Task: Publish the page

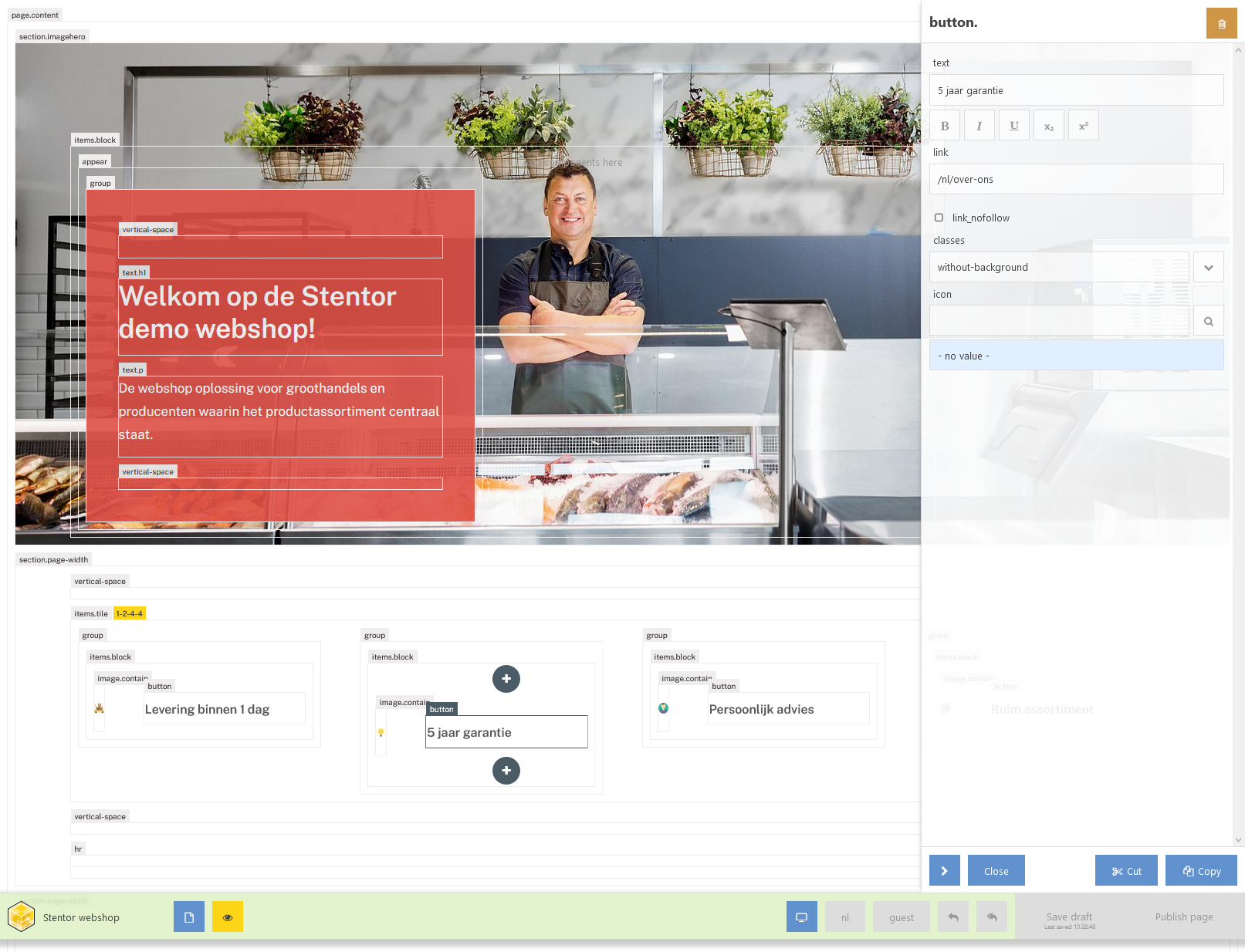Action: click(1184, 917)
